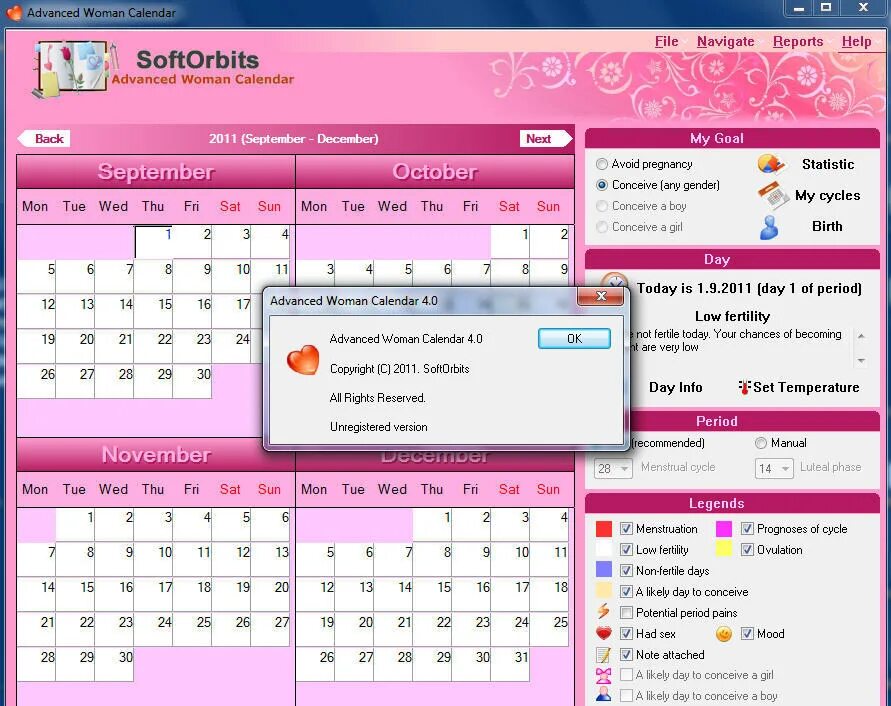The image size is (891, 706).
Task: Click OK in the About dialog
Action: pyautogui.click(x=574, y=339)
